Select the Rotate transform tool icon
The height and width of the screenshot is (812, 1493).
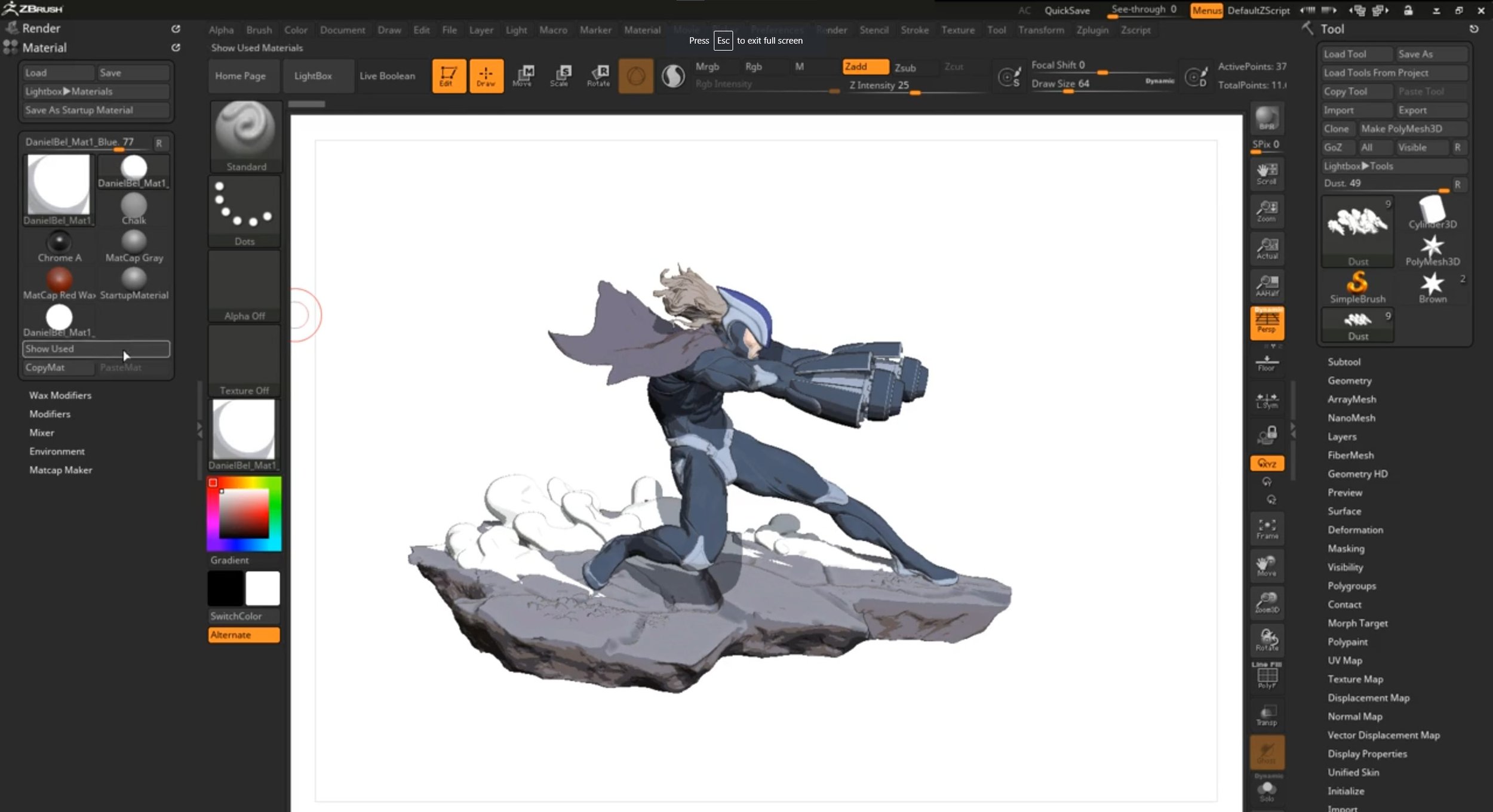598,76
